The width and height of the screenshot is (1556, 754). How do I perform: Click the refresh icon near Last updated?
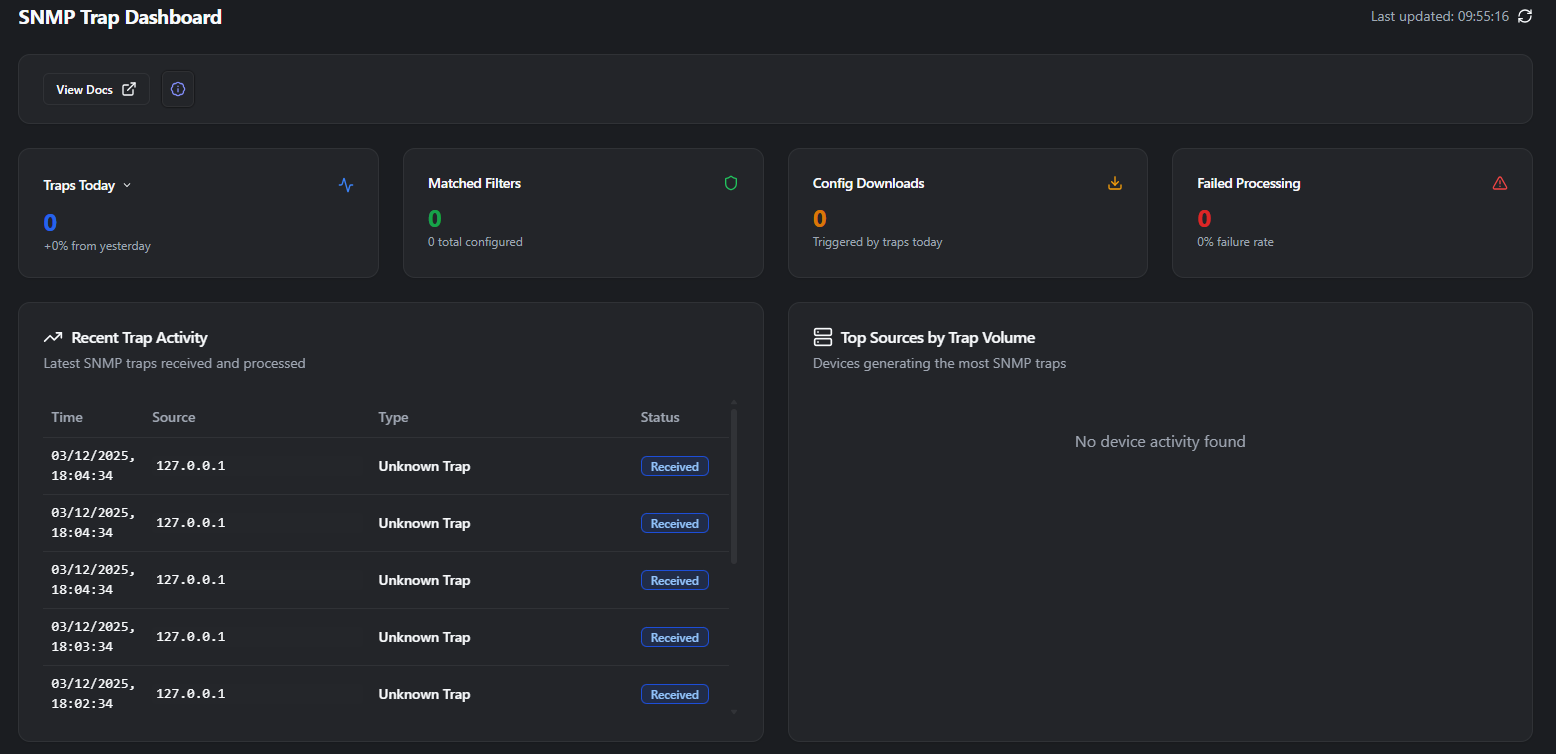(x=1524, y=16)
